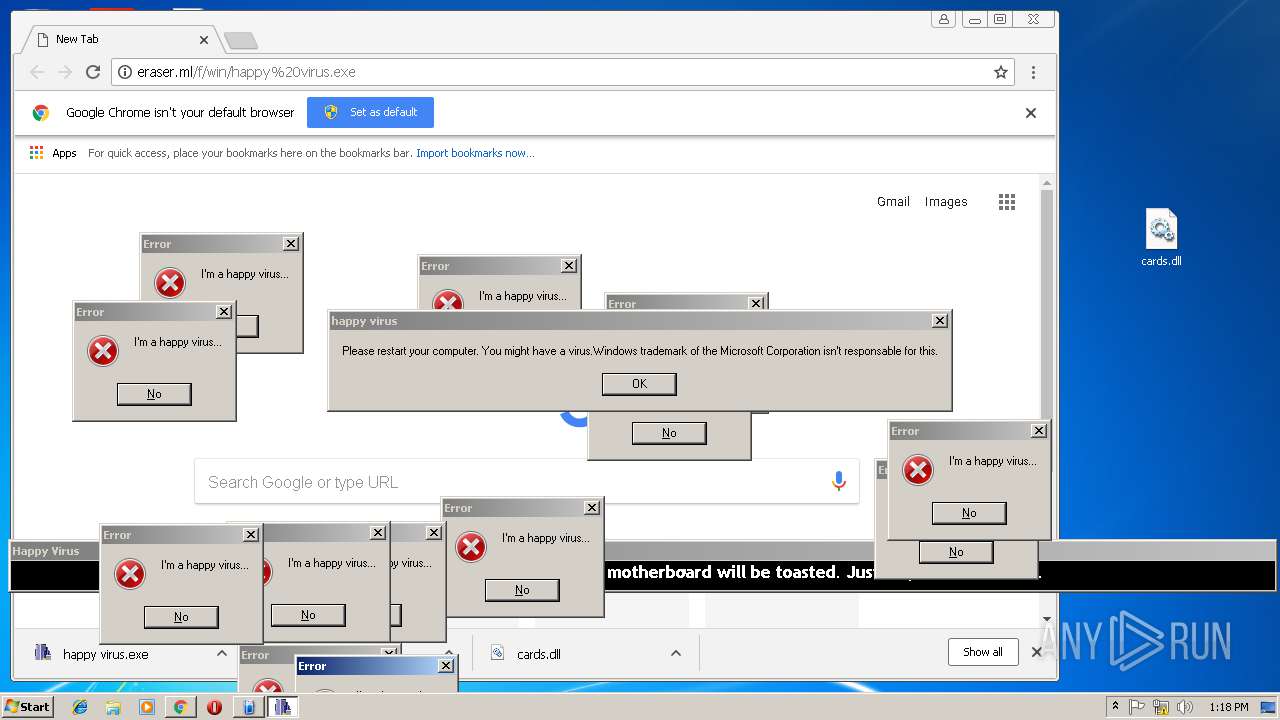Click scrollbar down arrow in Chrome page
The height and width of the screenshot is (720, 1280).
click(1047, 620)
